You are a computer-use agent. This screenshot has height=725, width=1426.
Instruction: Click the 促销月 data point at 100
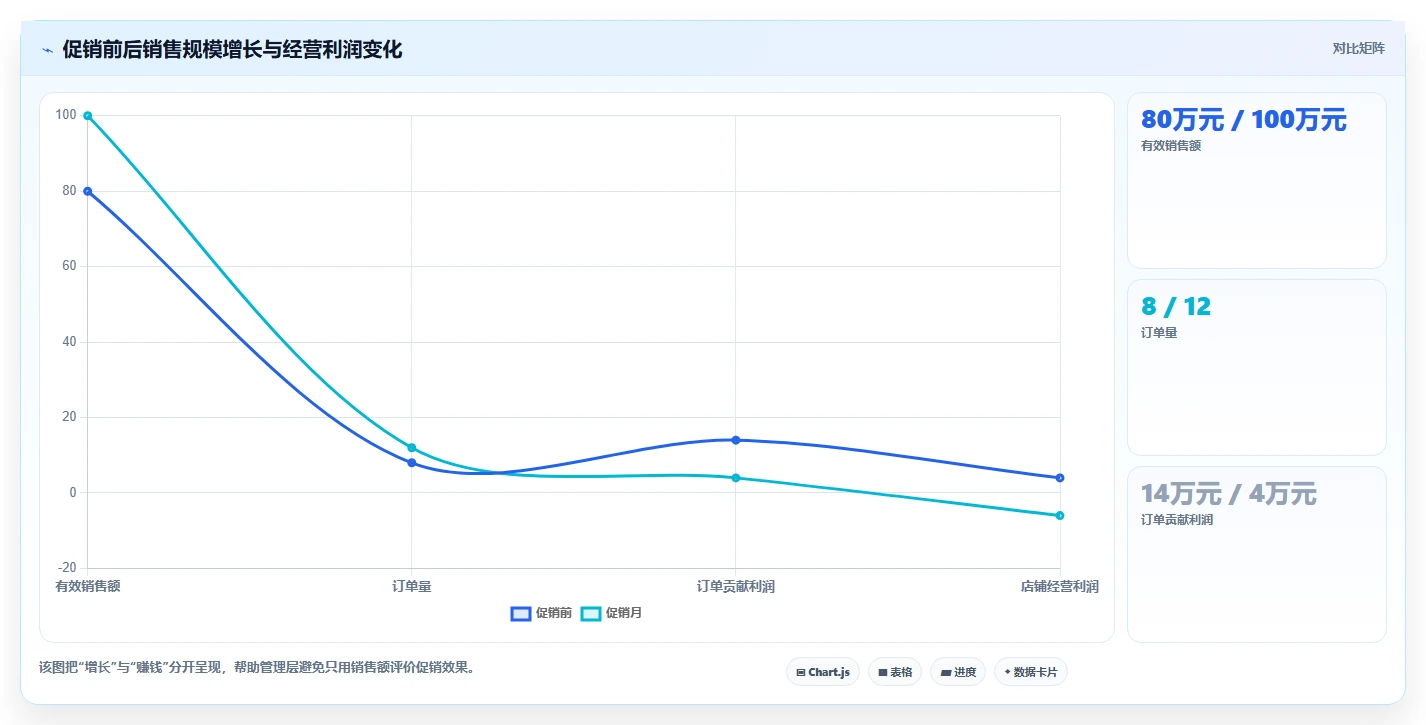pos(88,116)
